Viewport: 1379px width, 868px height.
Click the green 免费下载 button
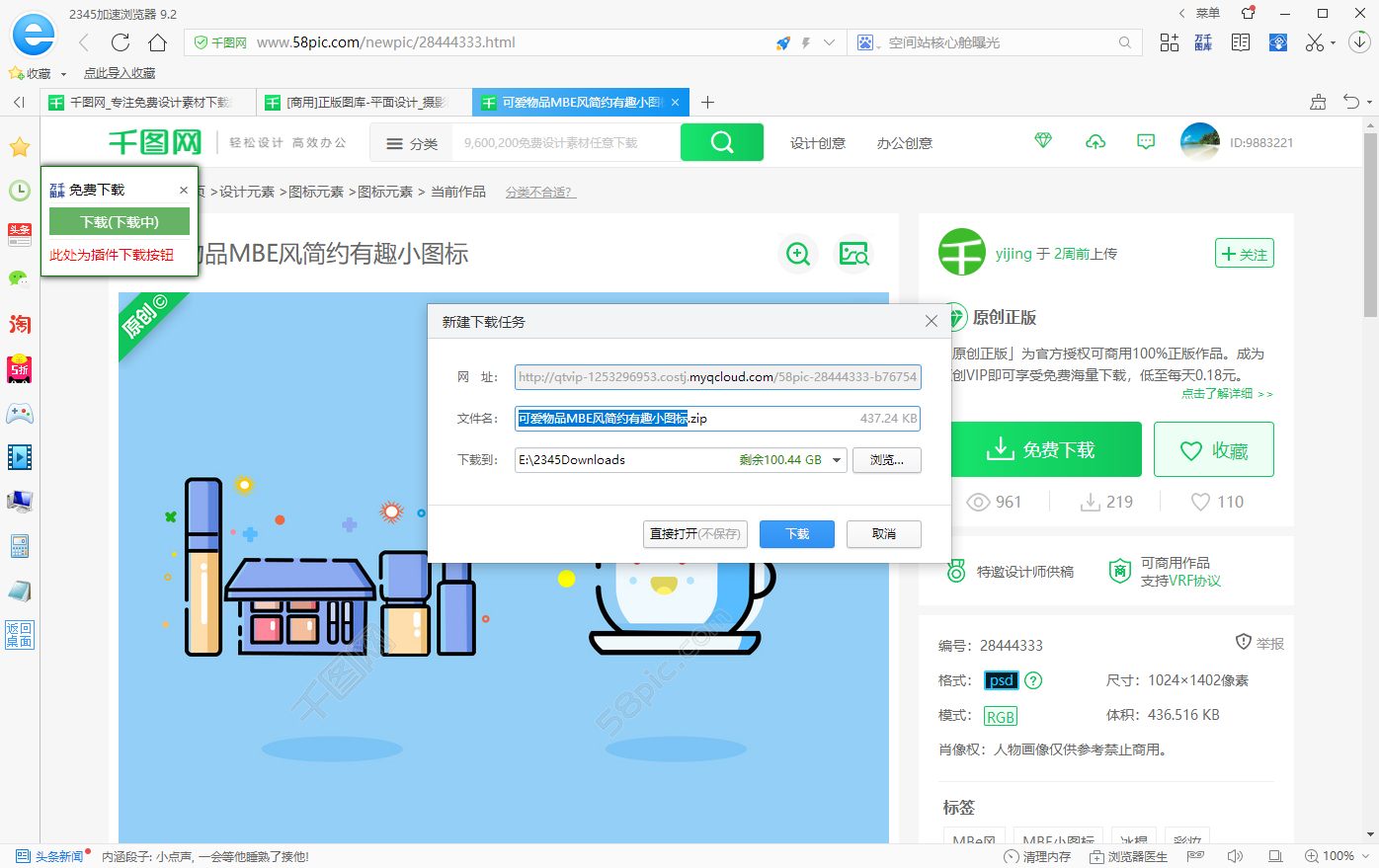click(1046, 449)
